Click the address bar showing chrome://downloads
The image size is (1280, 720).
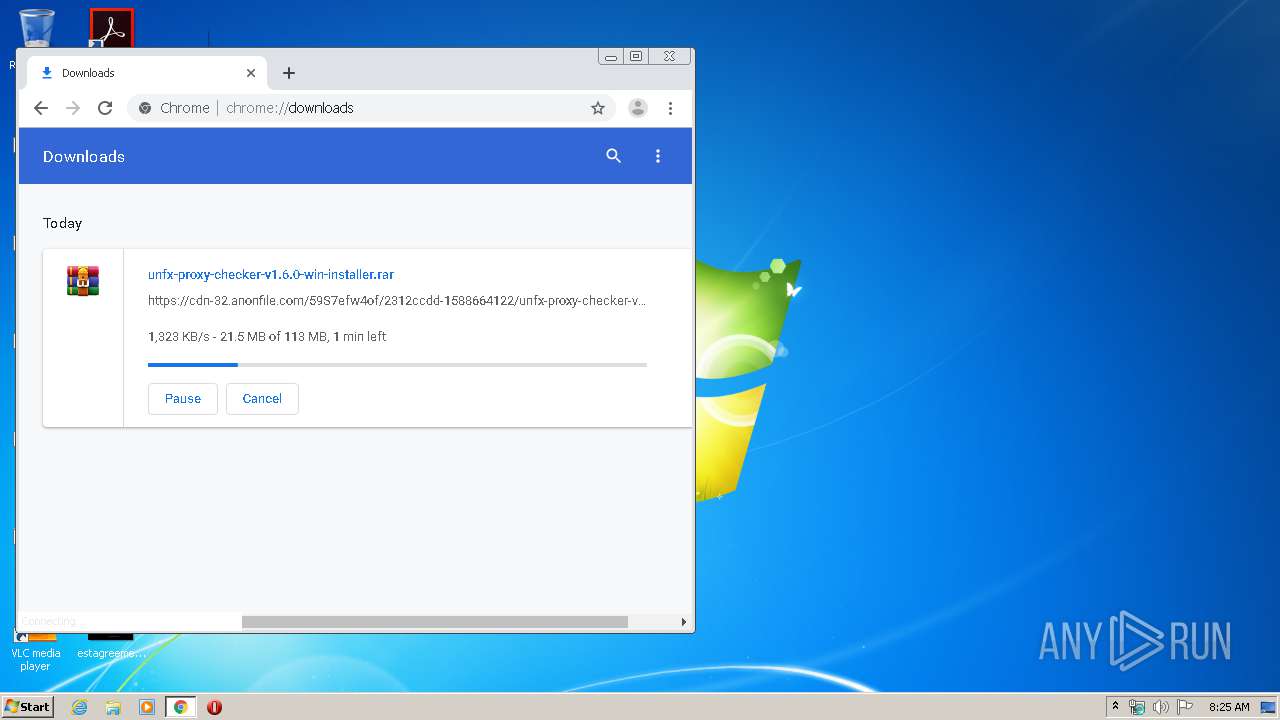[x=370, y=108]
